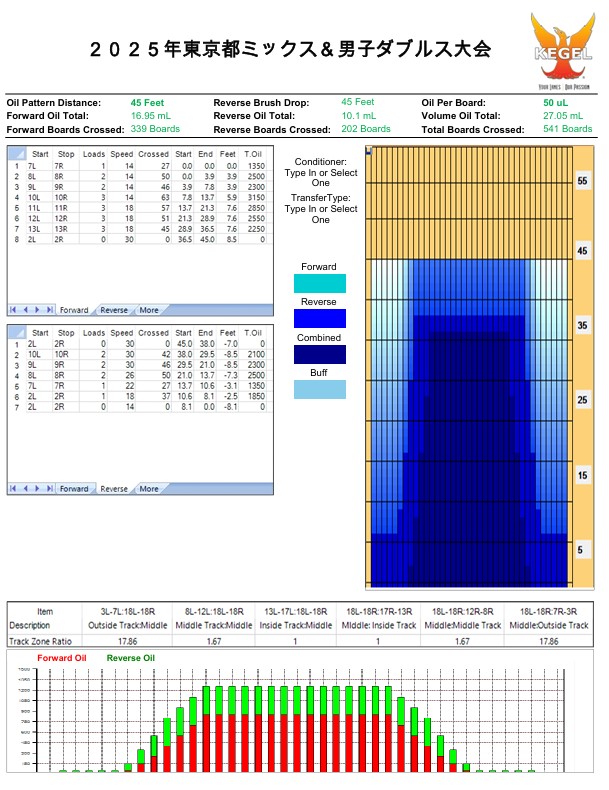Image resolution: width=609 pixels, height=790 pixels.
Task: Go to next sheet arrow in reverse table
Action: (37, 488)
